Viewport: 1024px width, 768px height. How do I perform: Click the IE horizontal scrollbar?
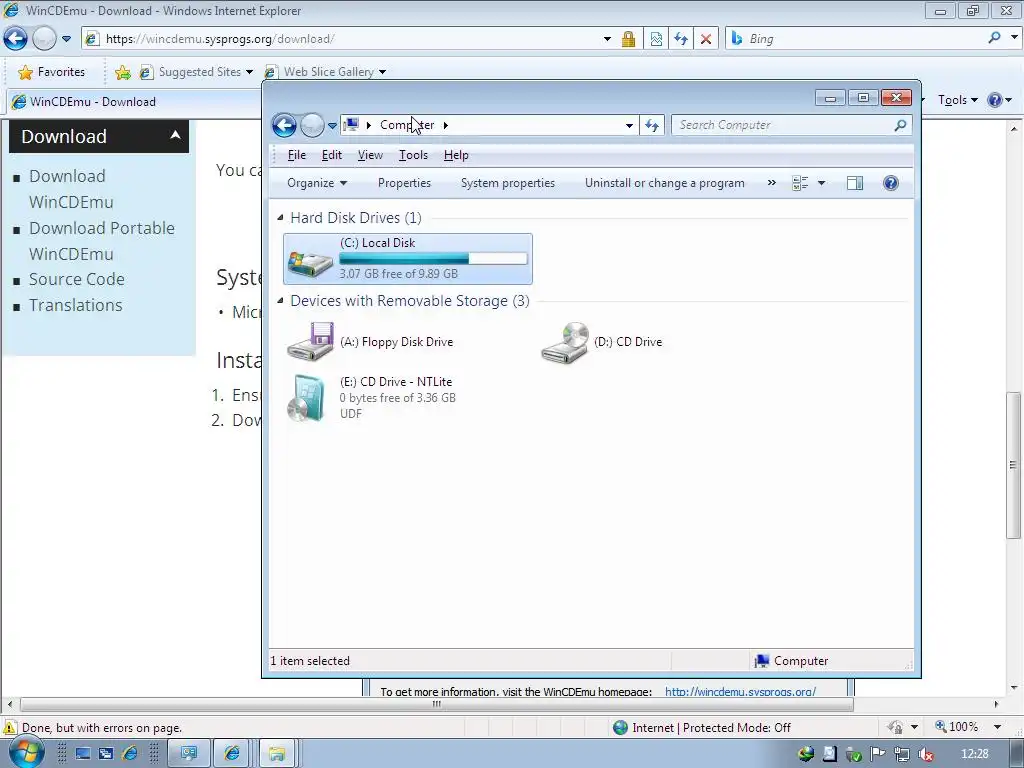click(436, 705)
